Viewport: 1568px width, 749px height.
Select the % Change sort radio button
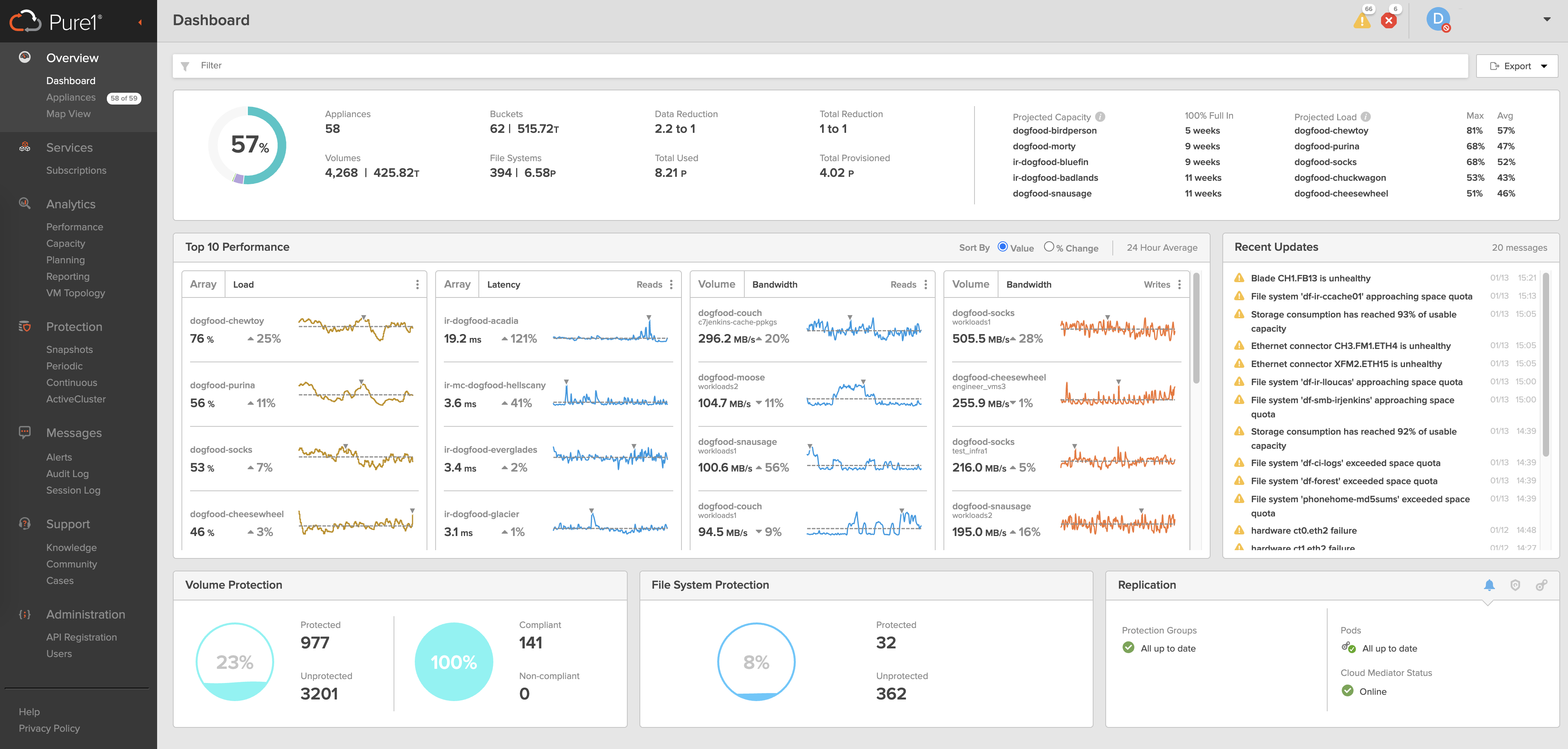click(1049, 247)
